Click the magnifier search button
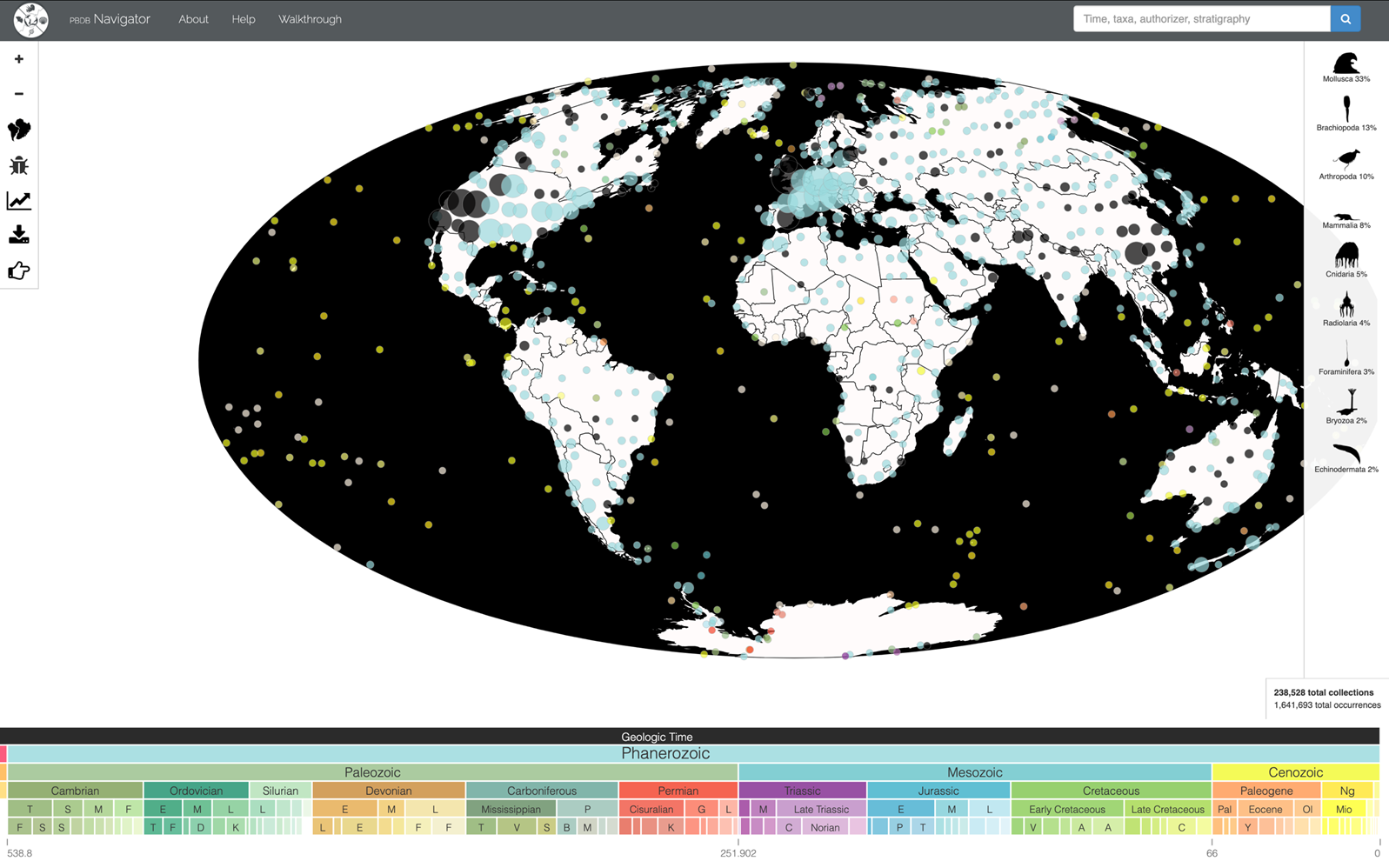This screenshot has width=1389, height=868. 1346,18
